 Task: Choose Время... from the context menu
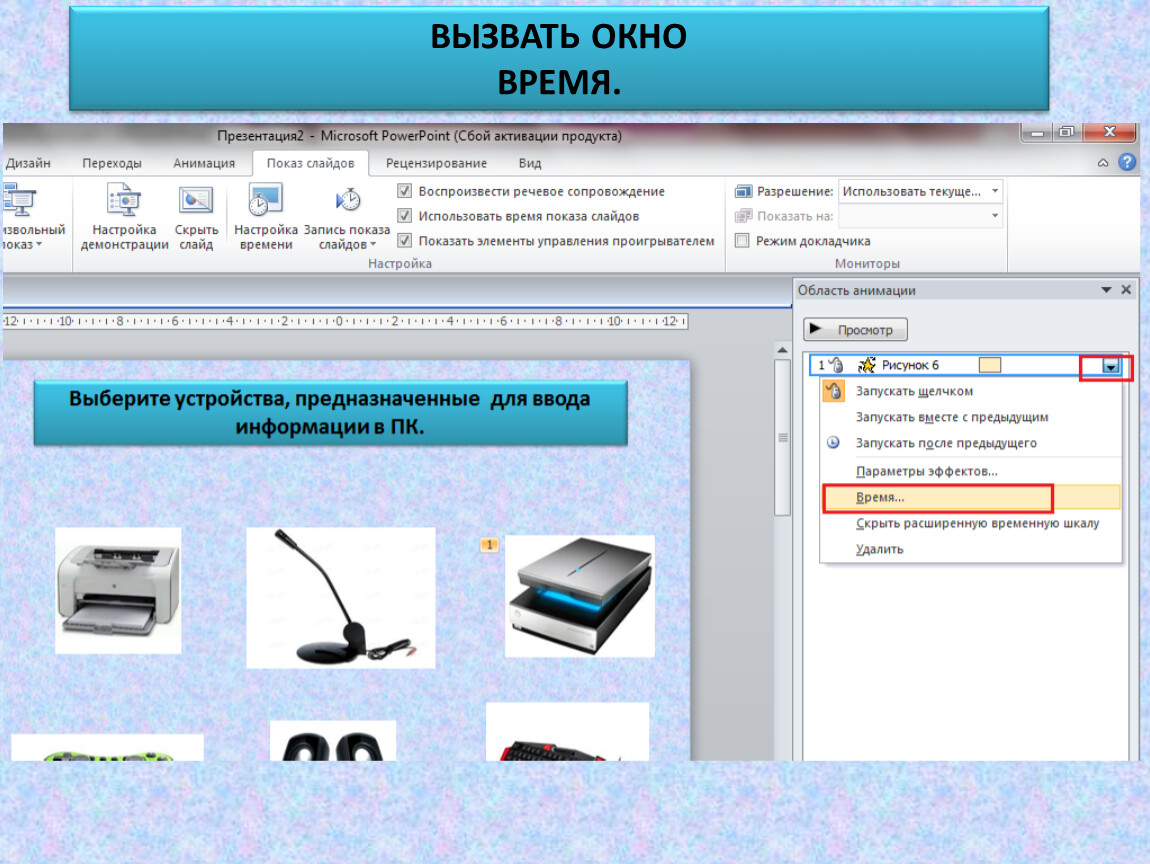coord(880,497)
